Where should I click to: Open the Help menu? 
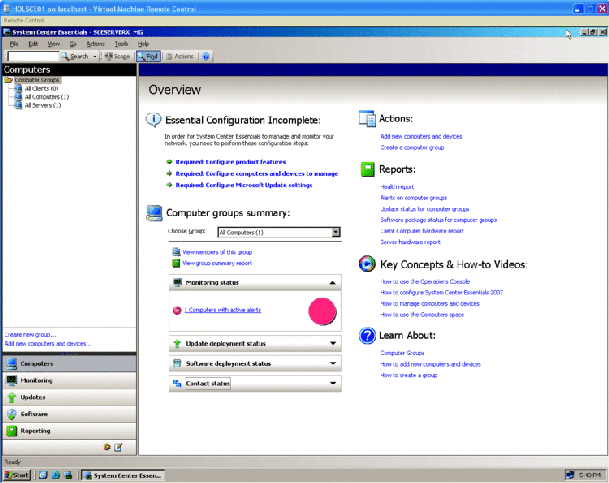[143, 44]
